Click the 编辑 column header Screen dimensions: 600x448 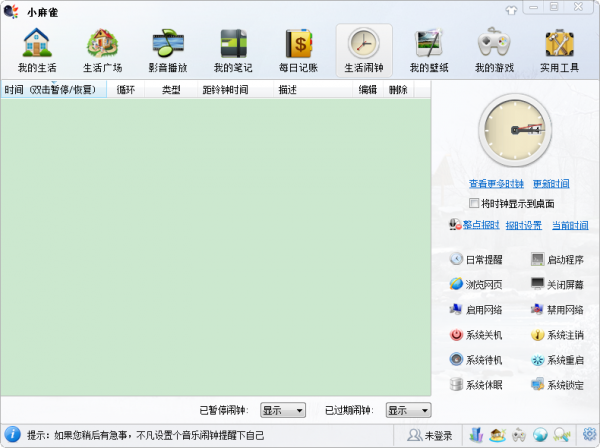click(x=368, y=90)
